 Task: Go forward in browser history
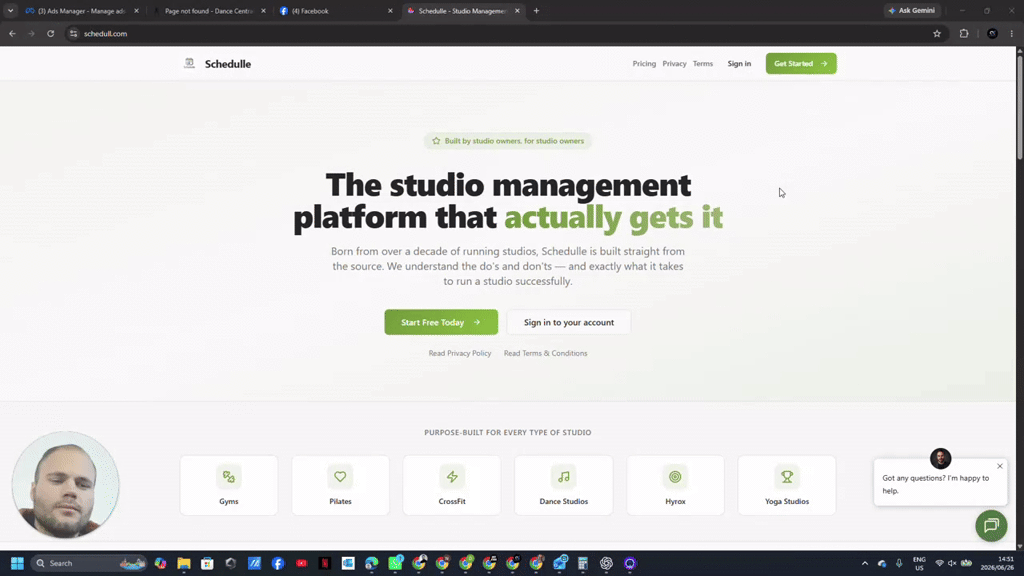pyautogui.click(x=31, y=33)
